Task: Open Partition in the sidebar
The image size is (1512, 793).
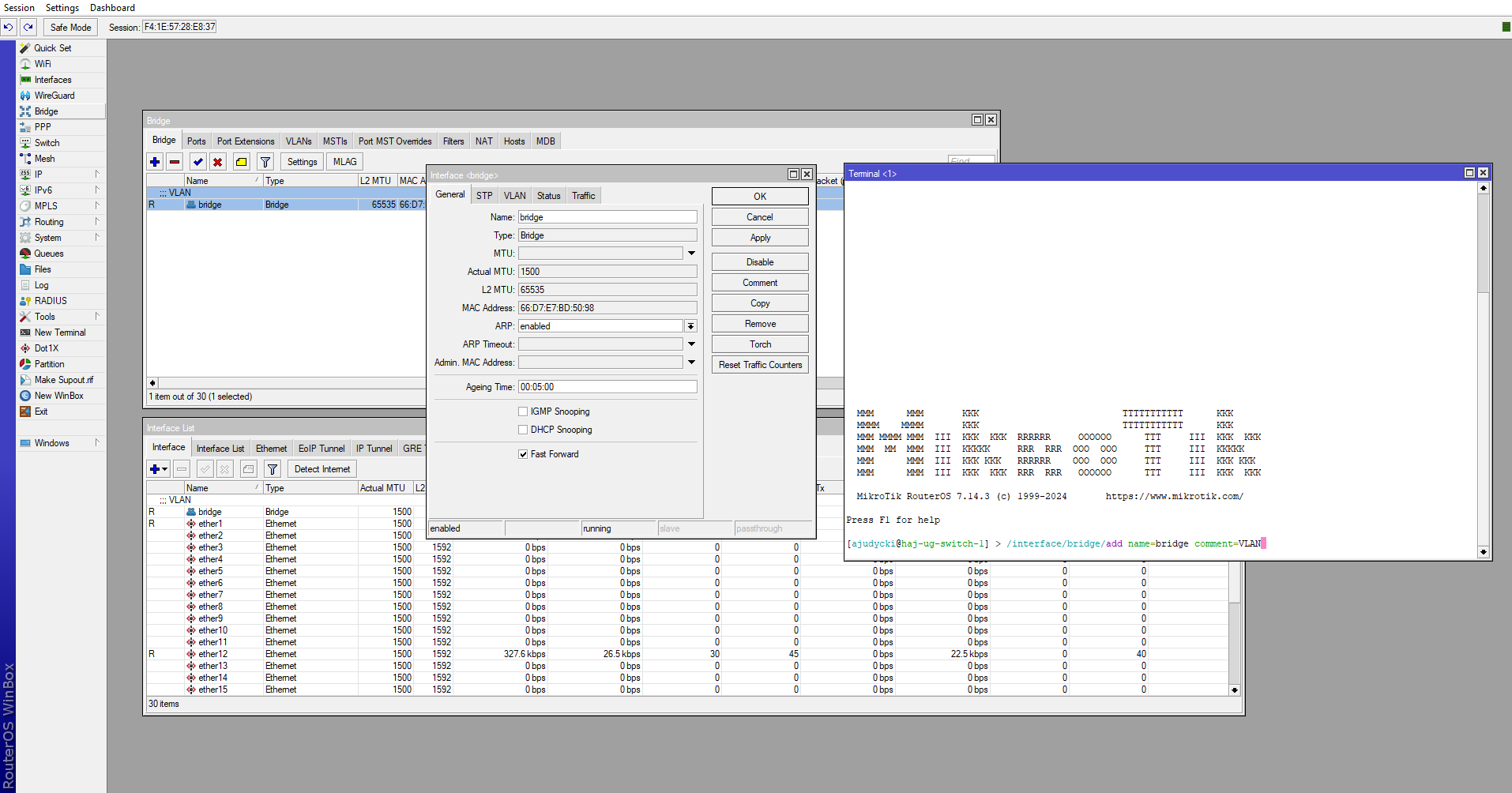Action: pos(49,364)
